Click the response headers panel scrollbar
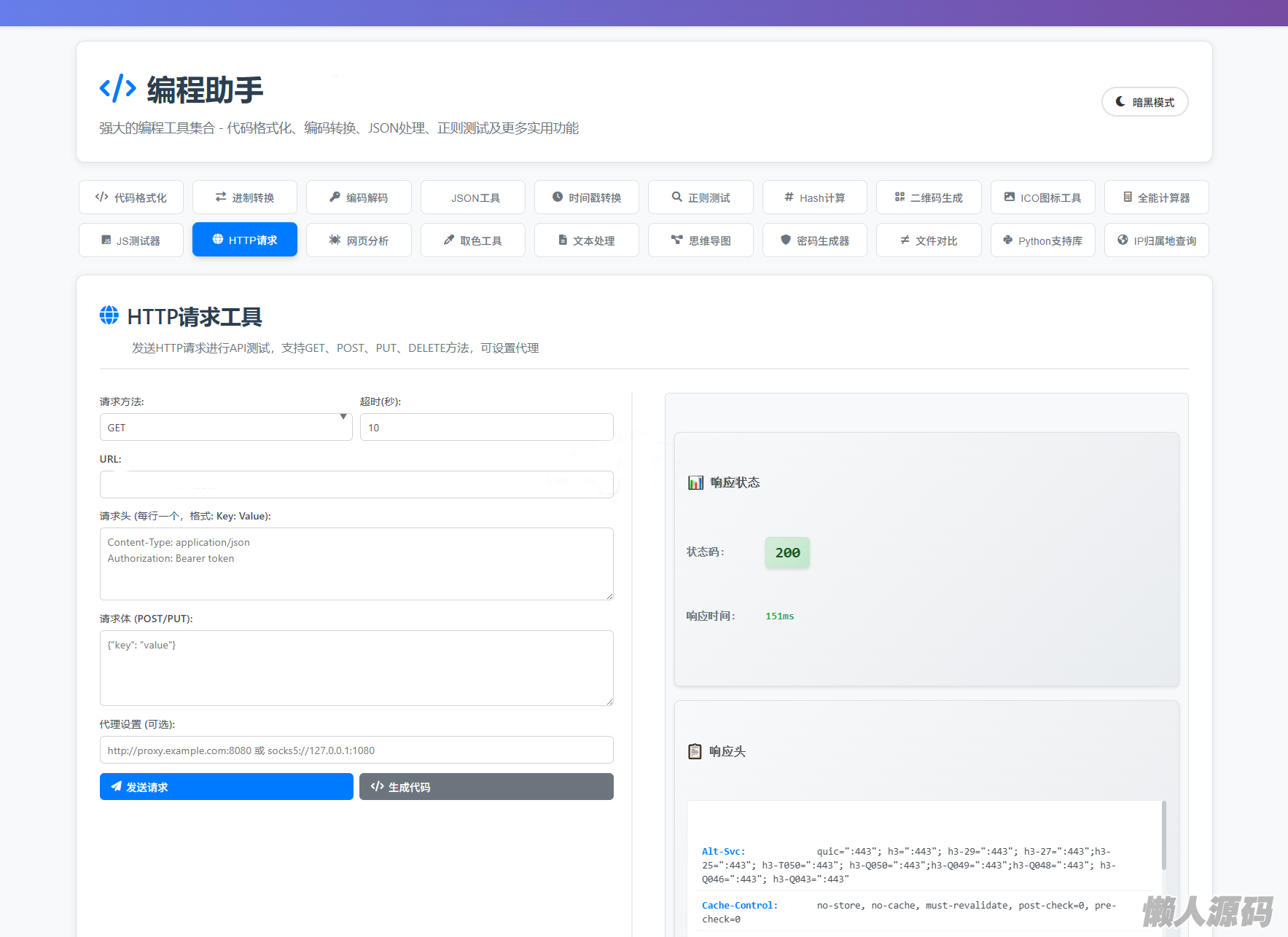Image resolution: width=1288 pixels, height=937 pixels. point(1163,835)
